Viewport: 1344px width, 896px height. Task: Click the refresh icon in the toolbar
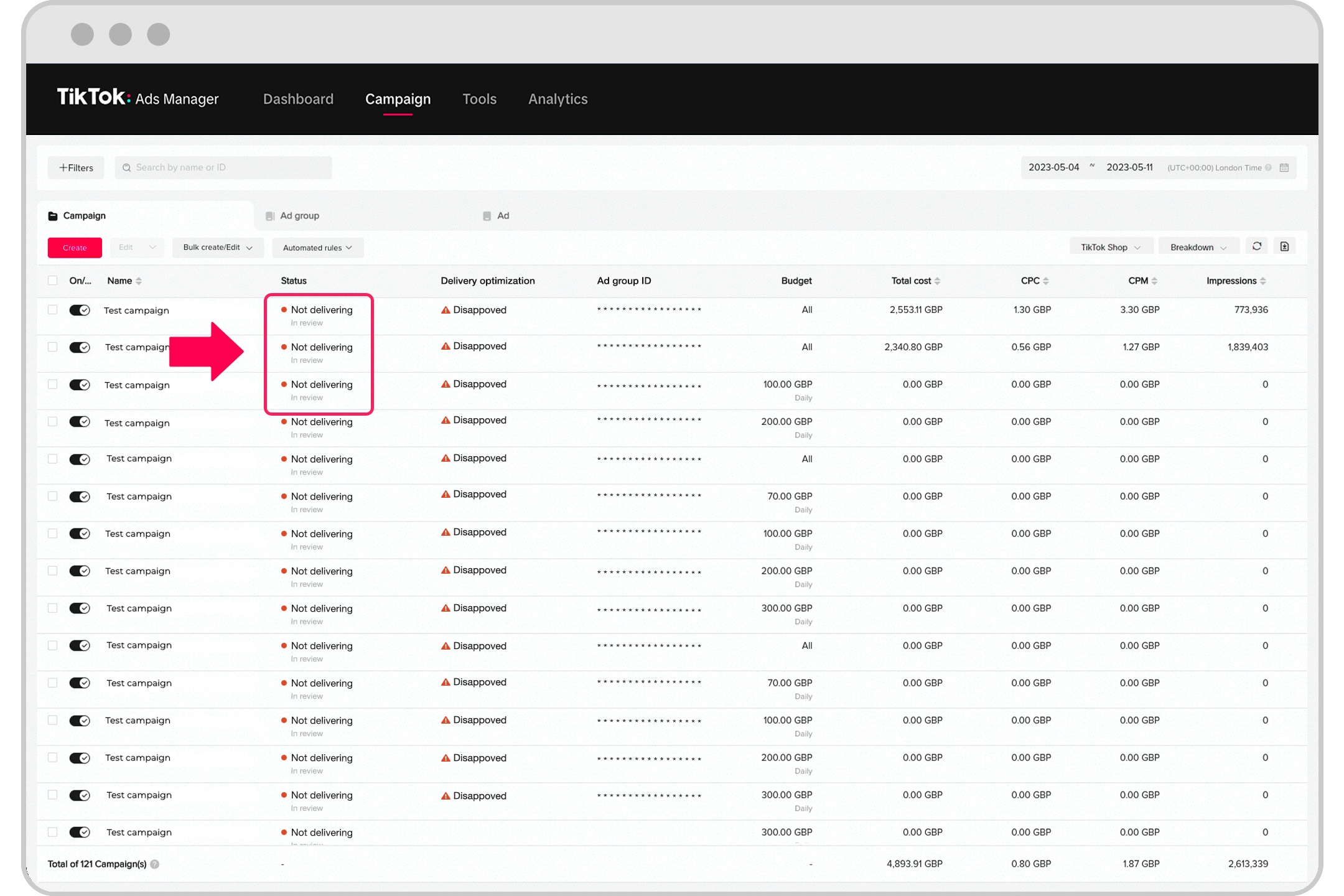1257,247
